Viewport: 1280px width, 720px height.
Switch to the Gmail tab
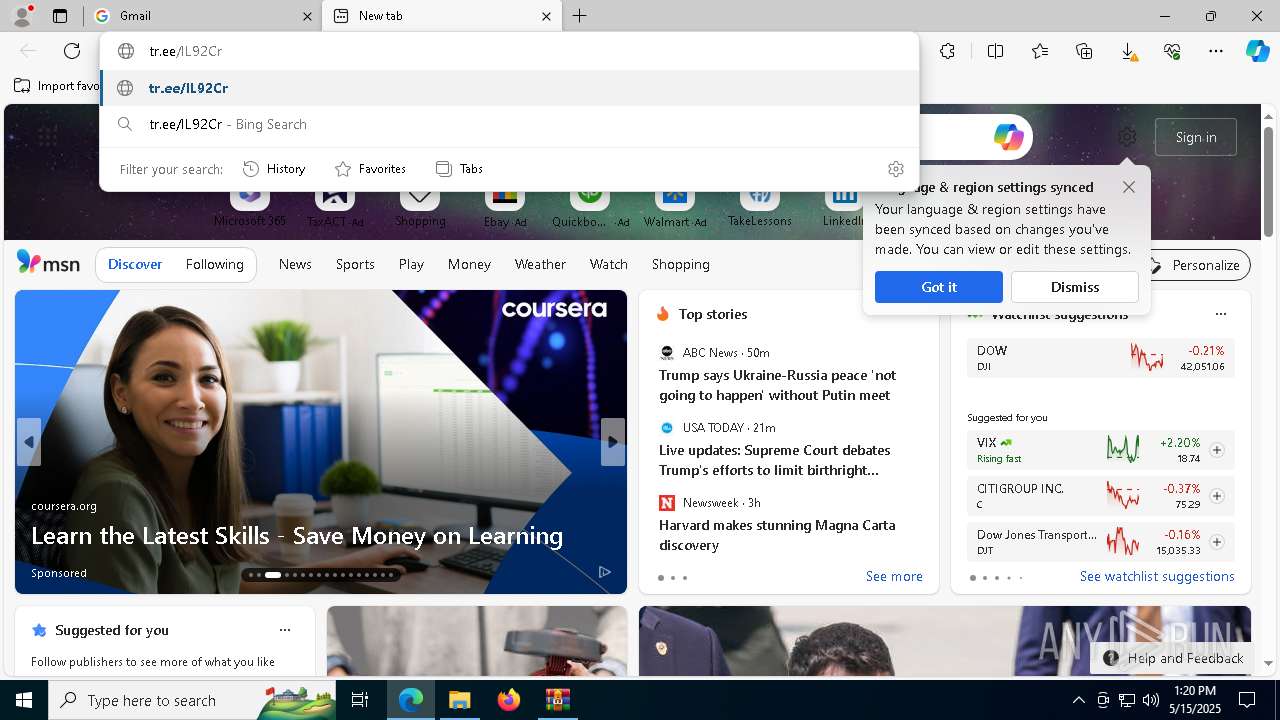pos(202,16)
